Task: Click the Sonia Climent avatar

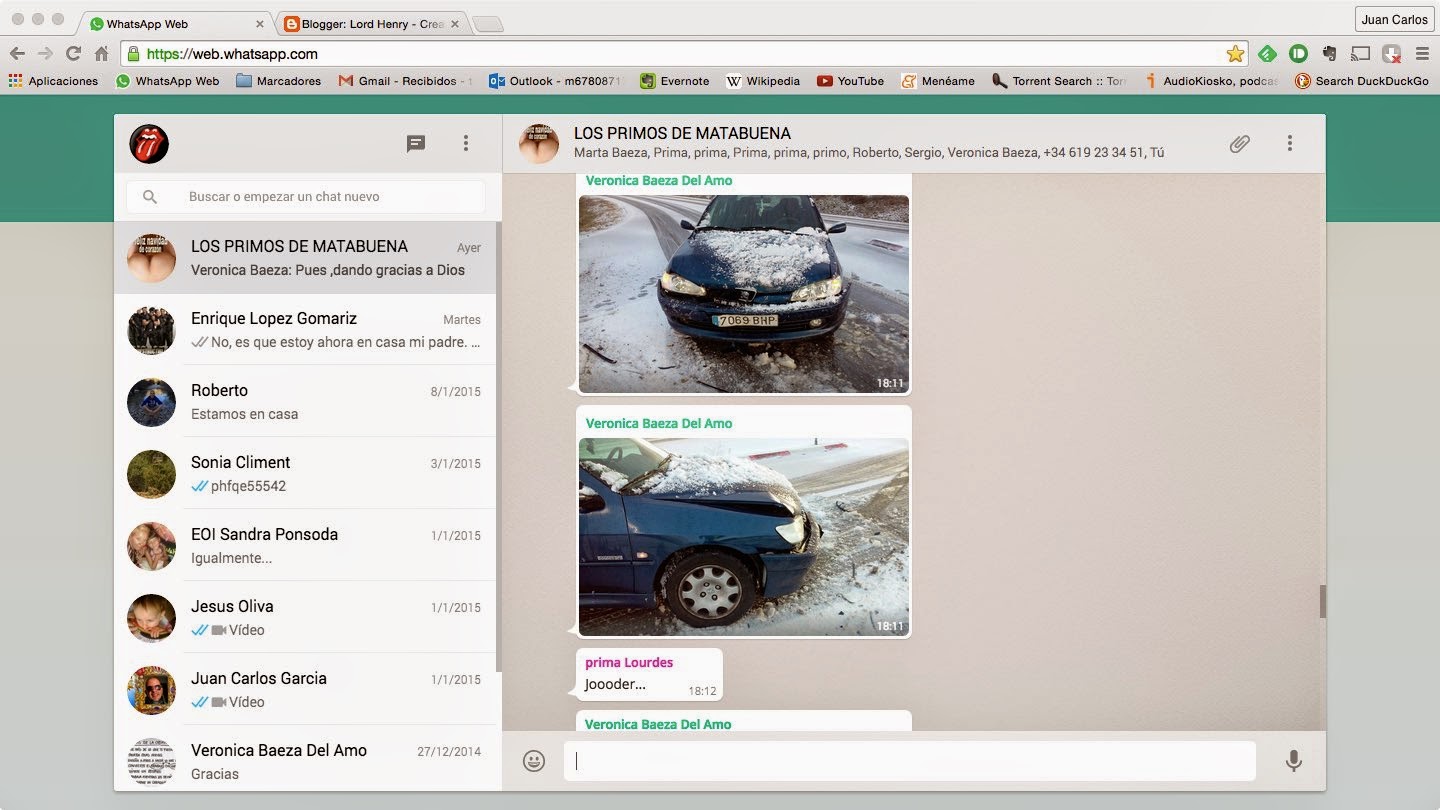Action: coord(151,474)
